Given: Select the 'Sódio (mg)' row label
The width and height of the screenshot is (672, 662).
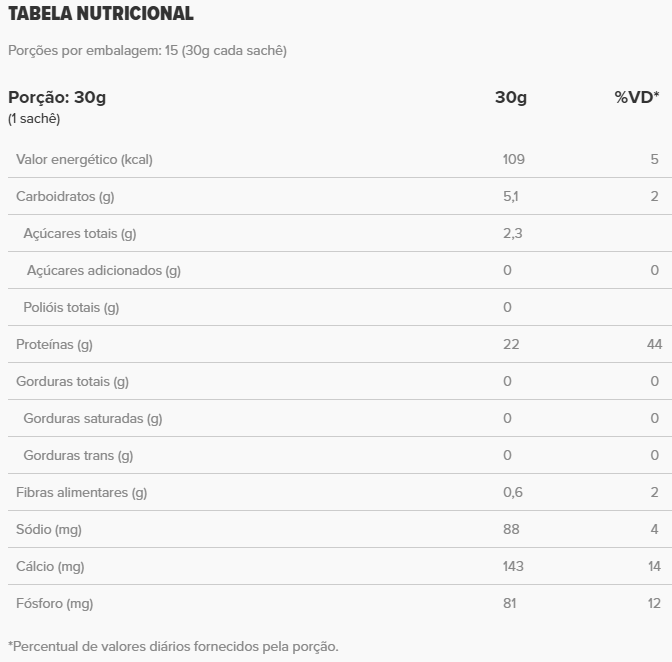Looking at the screenshot, I should coord(48,529).
